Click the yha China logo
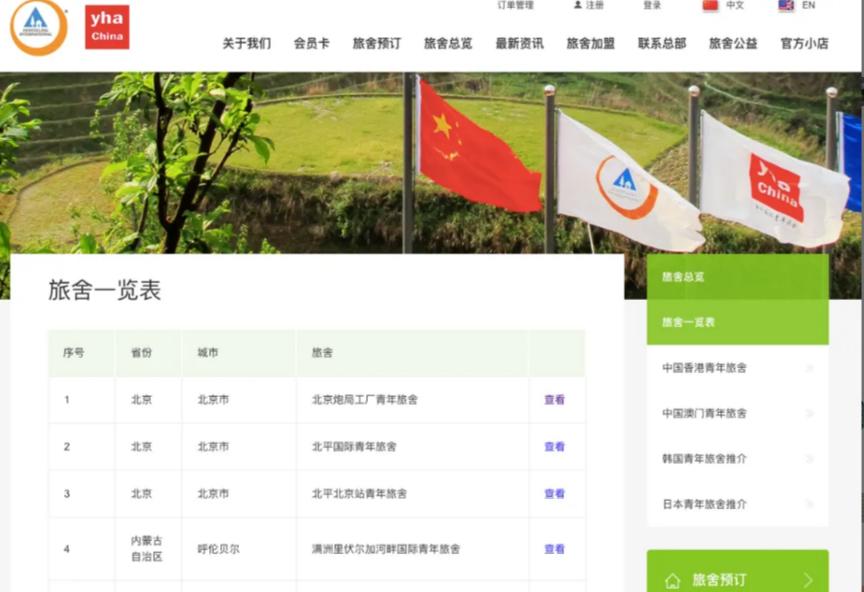The image size is (864, 592). [x=106, y=26]
